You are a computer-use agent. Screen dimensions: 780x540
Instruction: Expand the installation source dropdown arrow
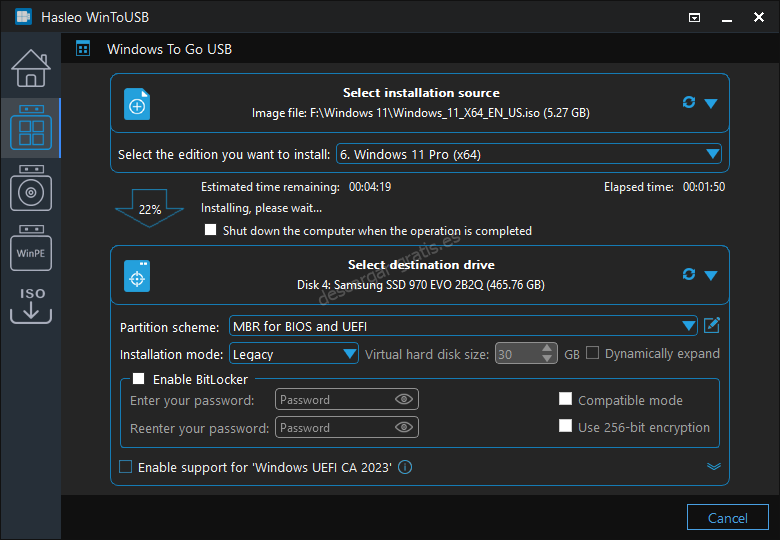(x=711, y=103)
